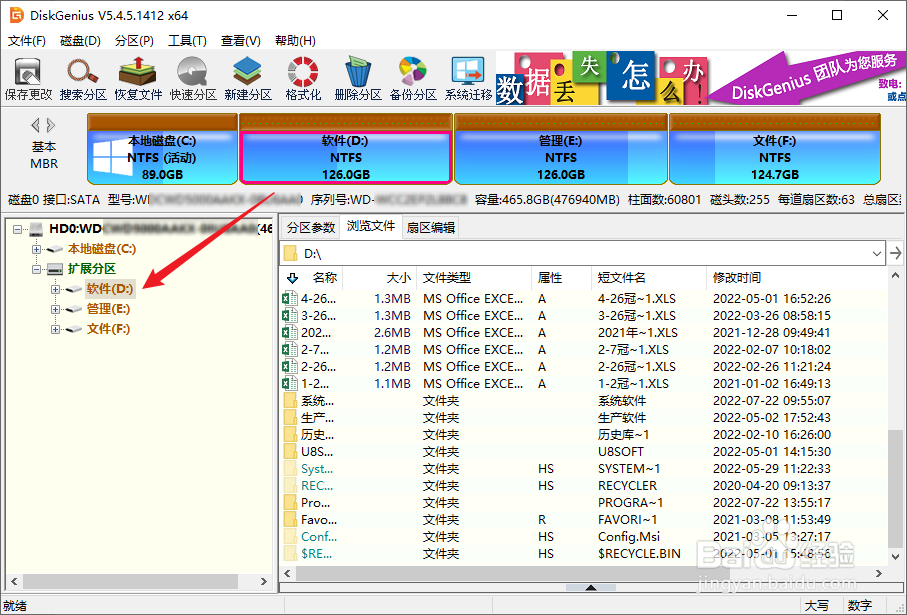Launch System Migration (系统迁移) tool
Viewport: 907px width, 615px height.
pyautogui.click(x=468, y=79)
